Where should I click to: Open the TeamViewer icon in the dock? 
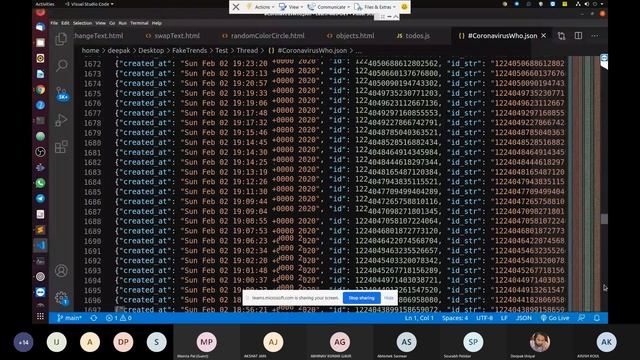40,292
